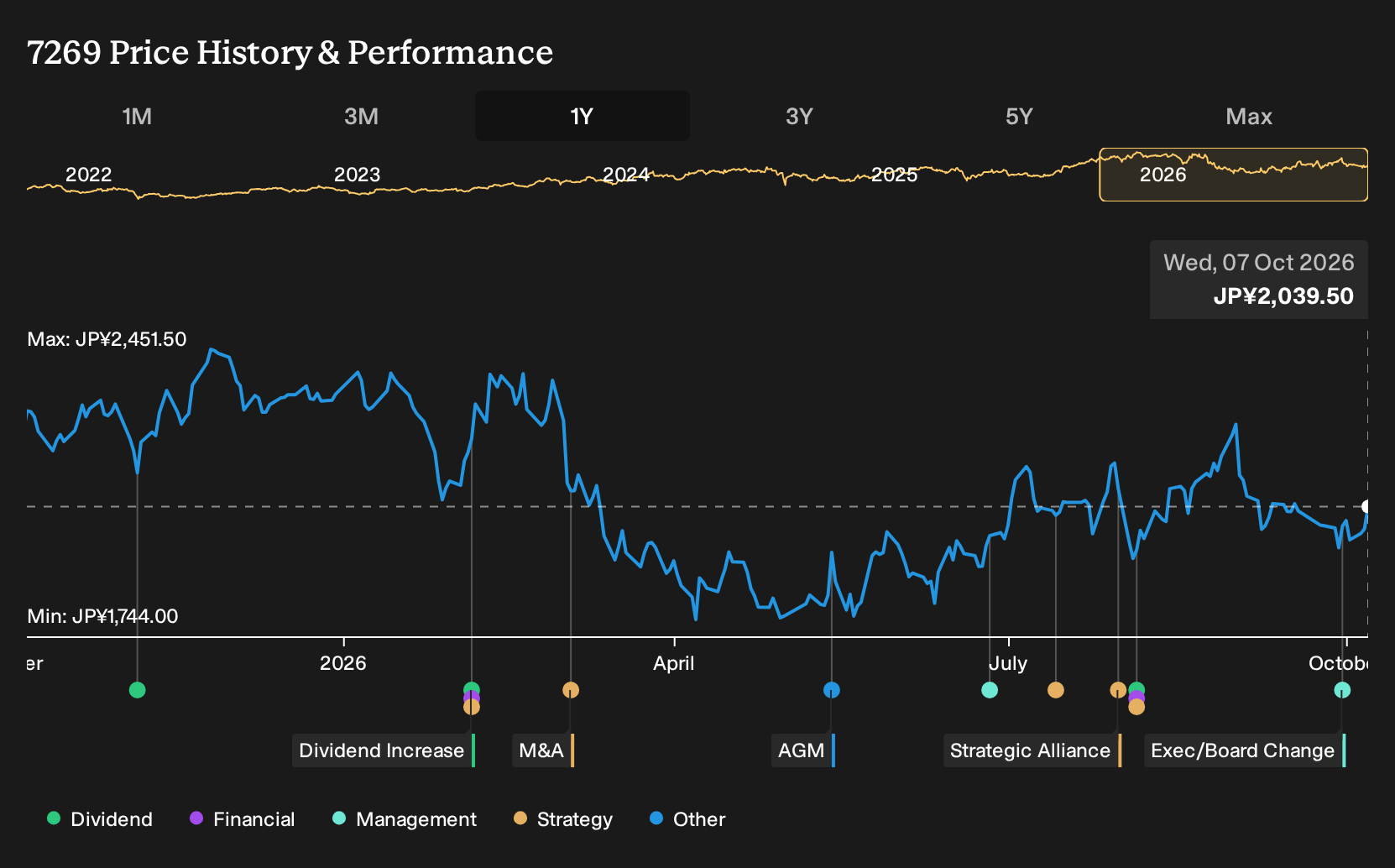Click the teal management marker near July

tap(990, 690)
